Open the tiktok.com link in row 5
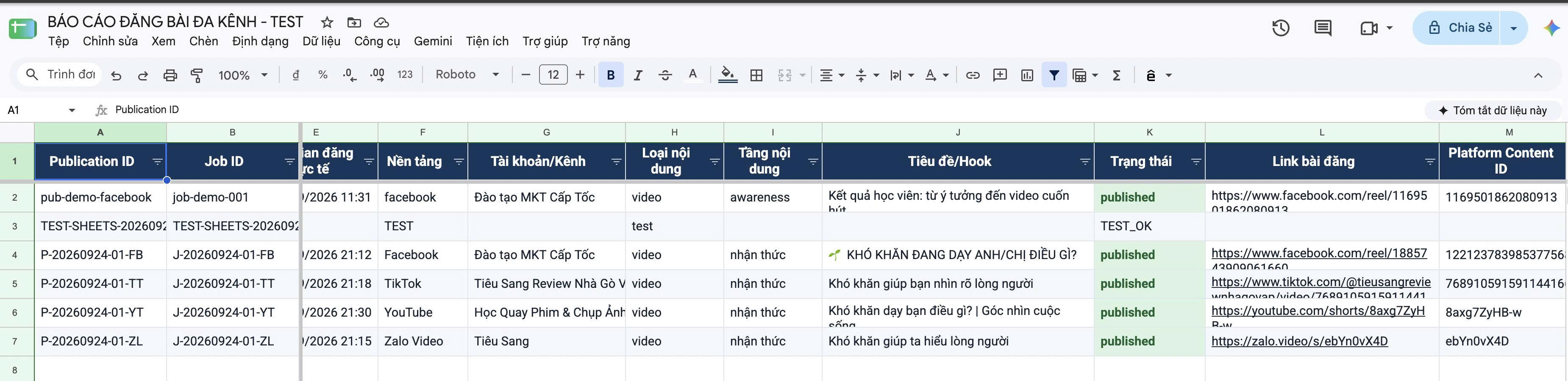The height and width of the screenshot is (381, 1568). [x=1321, y=282]
